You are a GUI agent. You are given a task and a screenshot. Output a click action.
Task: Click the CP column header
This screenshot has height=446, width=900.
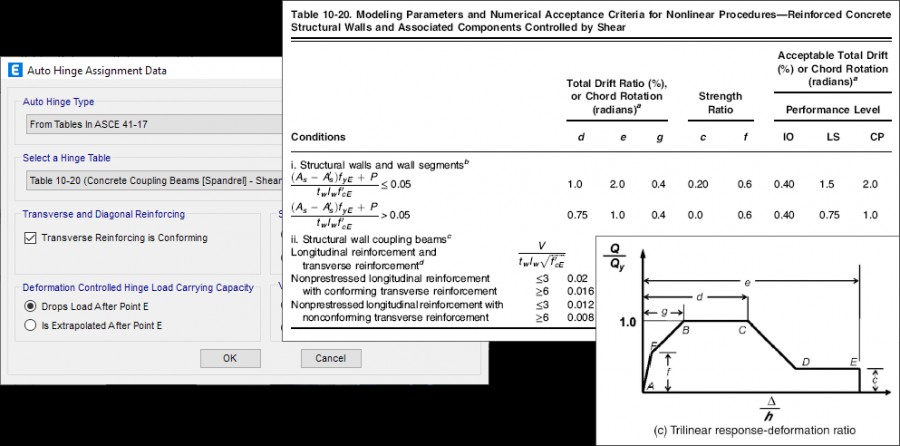(x=874, y=136)
